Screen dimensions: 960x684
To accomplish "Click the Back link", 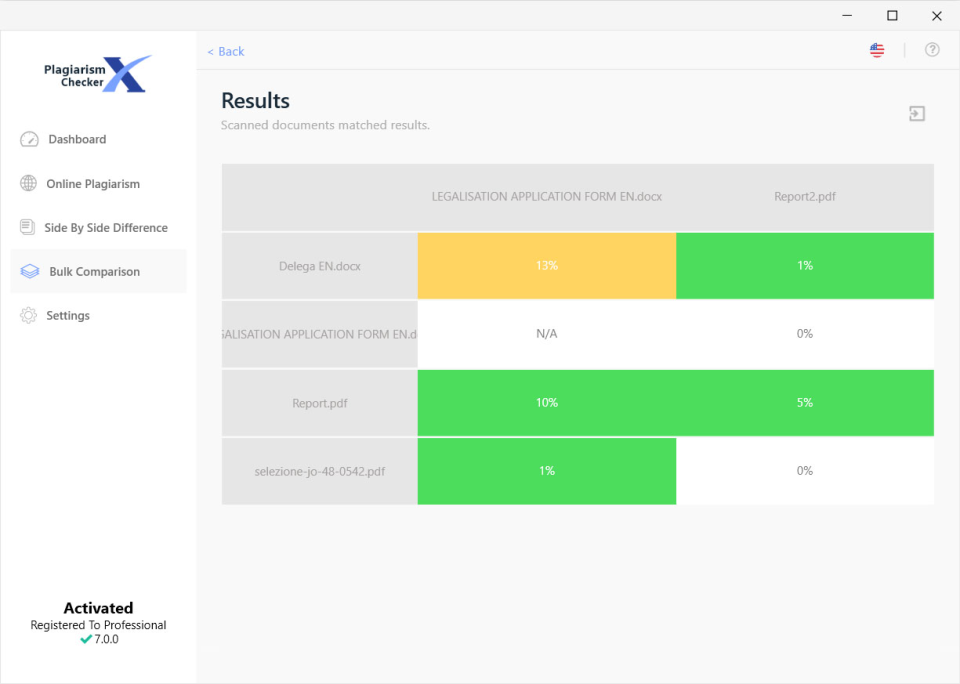I will [x=225, y=51].
